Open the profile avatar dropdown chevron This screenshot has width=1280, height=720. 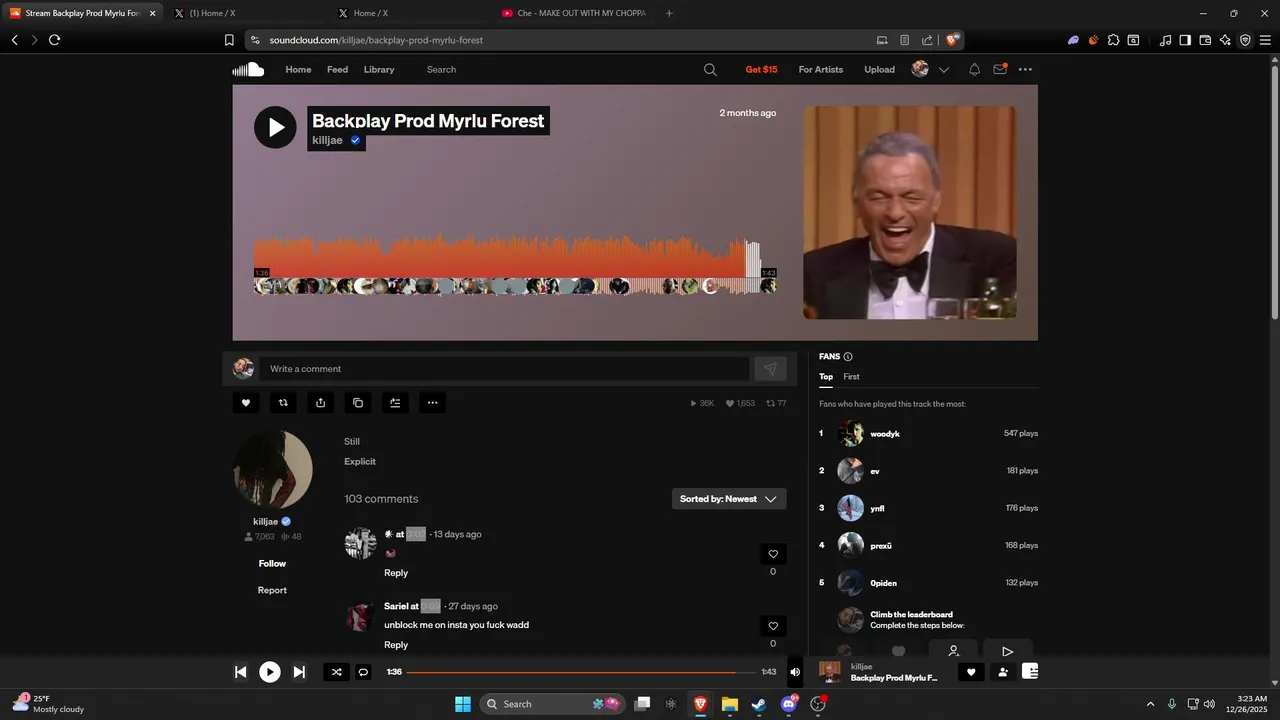pos(943,70)
